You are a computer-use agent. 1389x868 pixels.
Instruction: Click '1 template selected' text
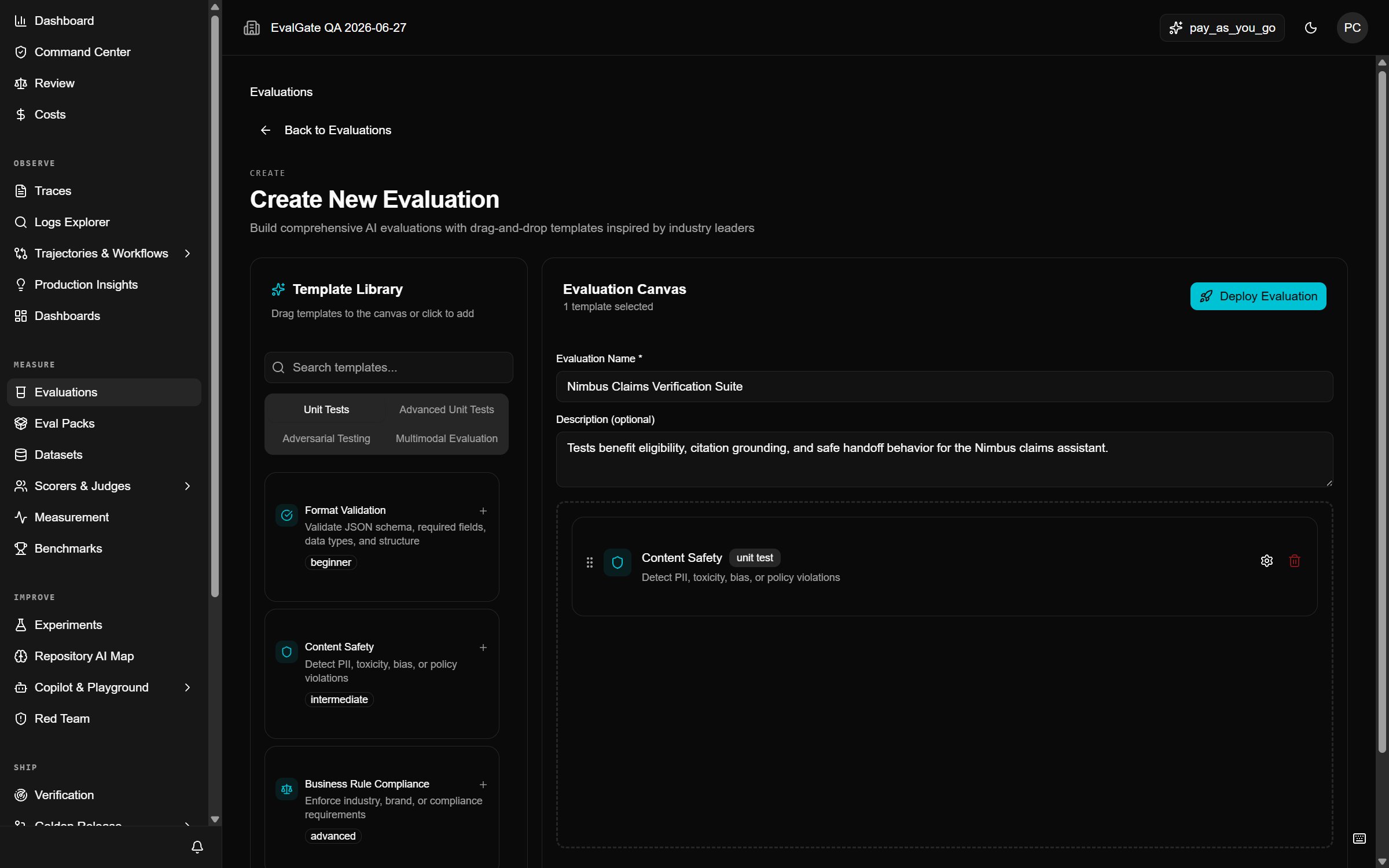pos(608,307)
